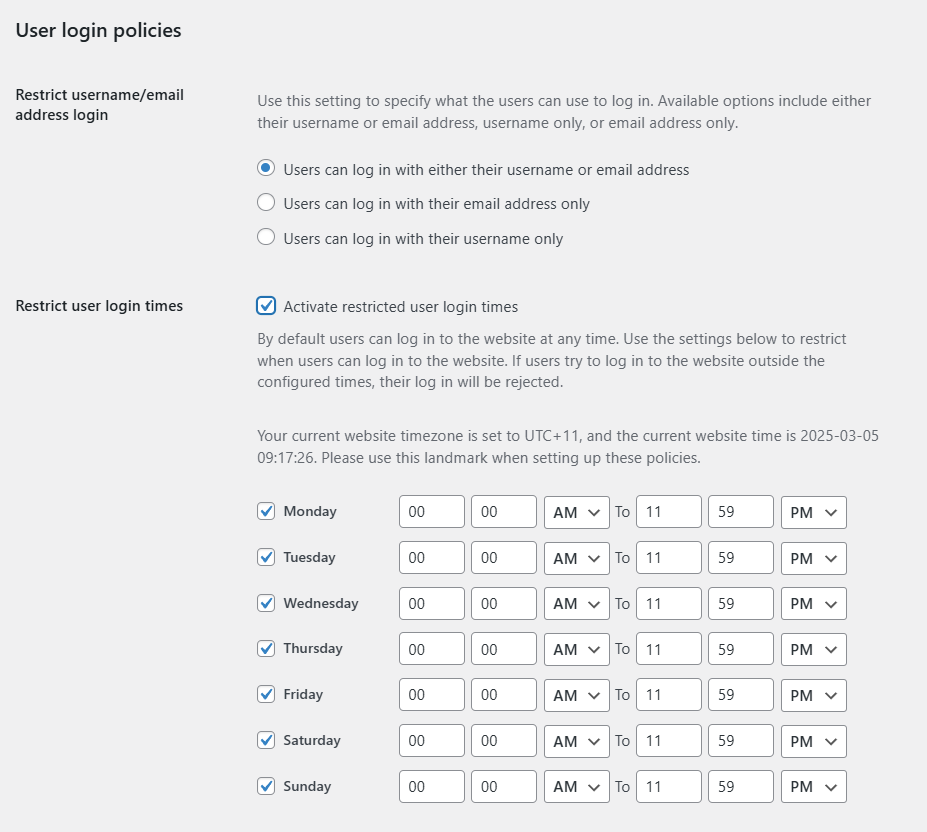
Task: Toggle off the Sunday checkbox
Action: [x=266, y=786]
